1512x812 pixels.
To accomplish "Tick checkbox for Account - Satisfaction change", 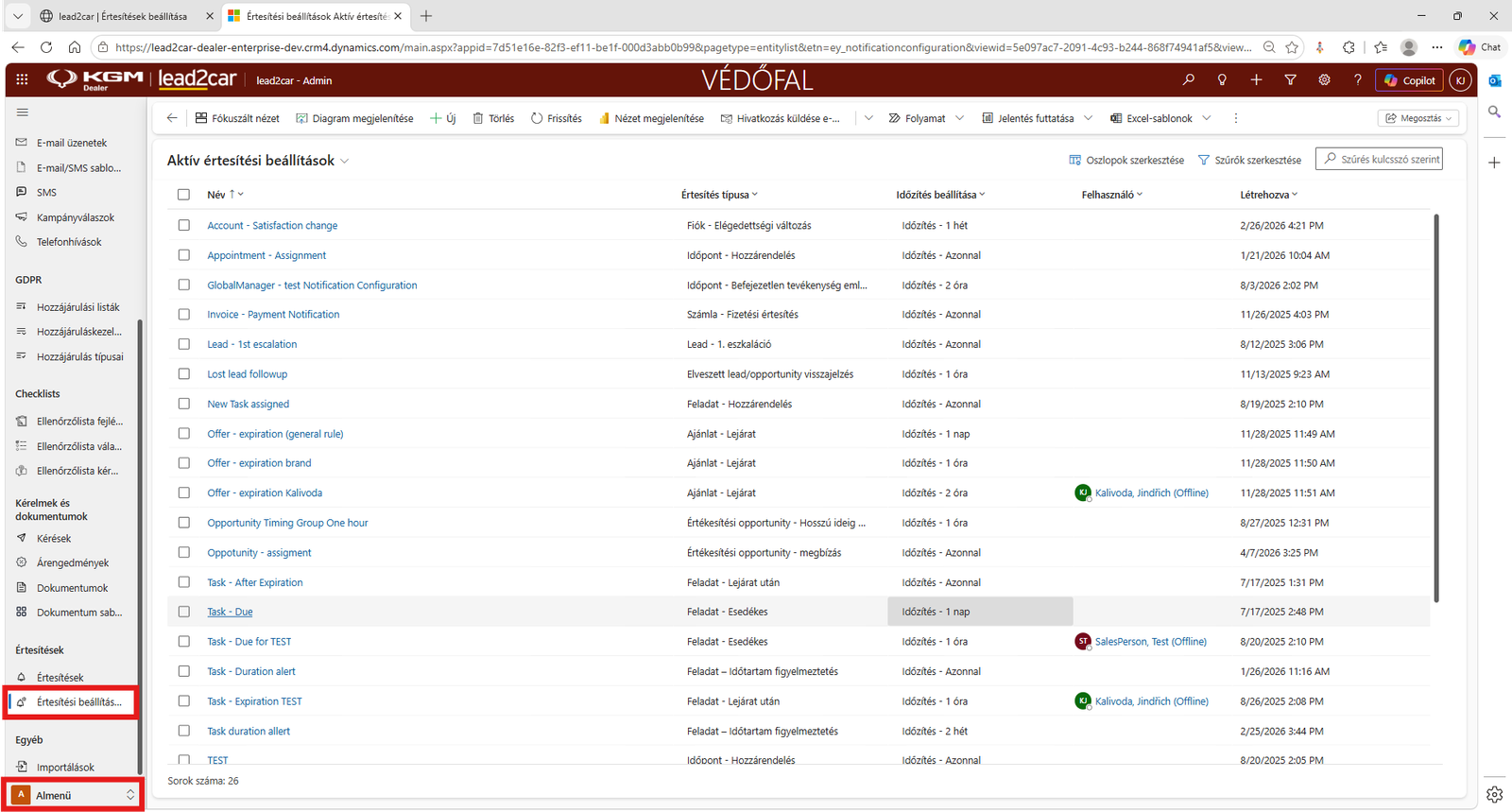I will pos(183,225).
